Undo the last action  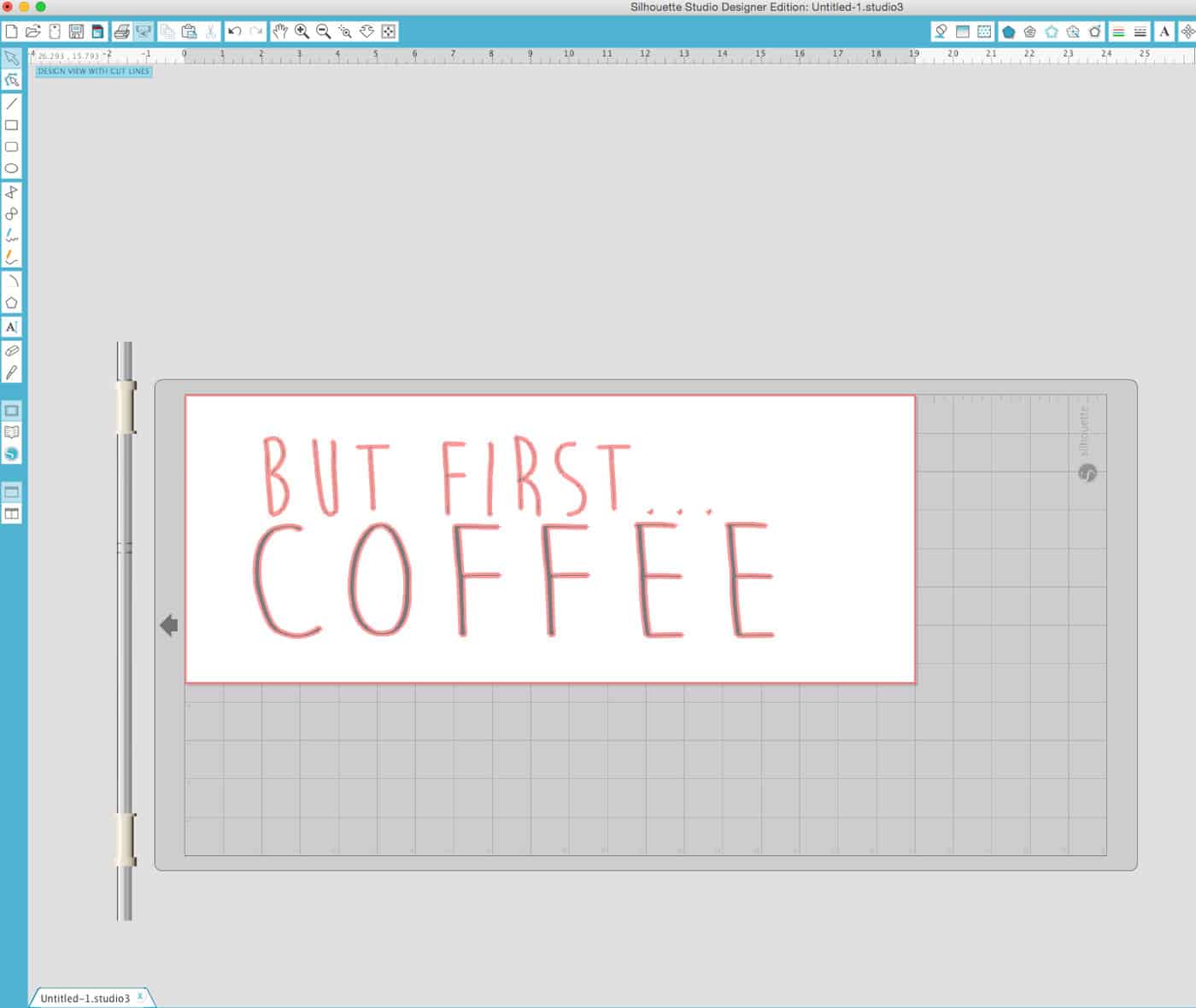[235, 32]
